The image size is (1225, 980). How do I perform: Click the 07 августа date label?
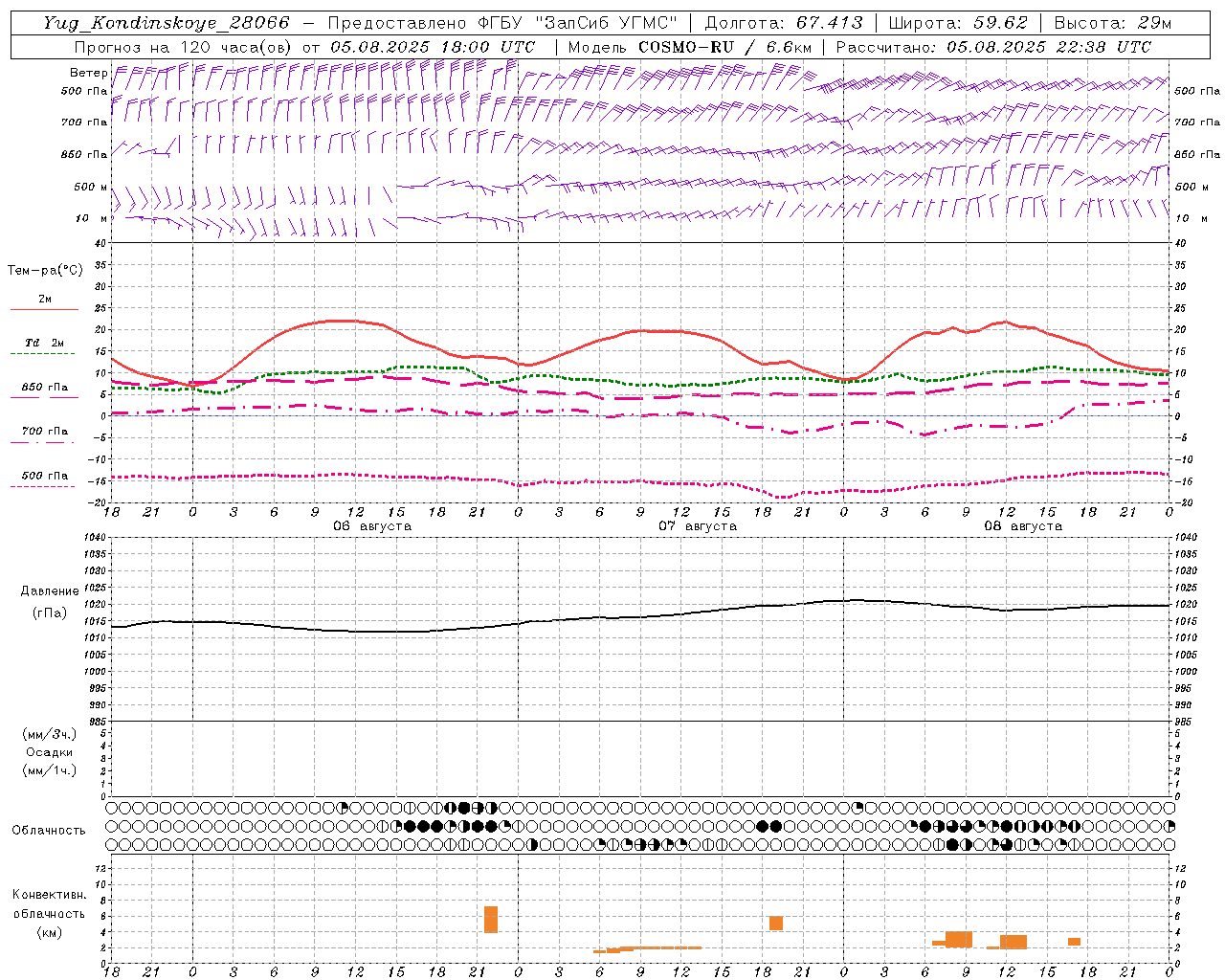click(698, 526)
